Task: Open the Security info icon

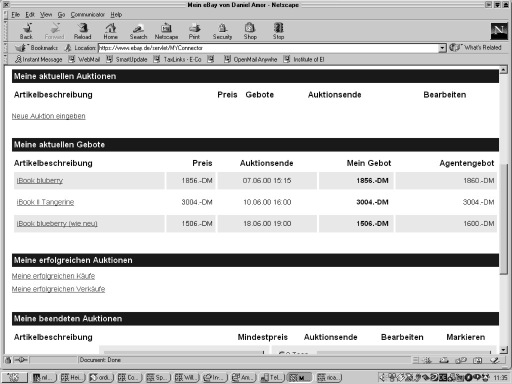Action: (222, 31)
